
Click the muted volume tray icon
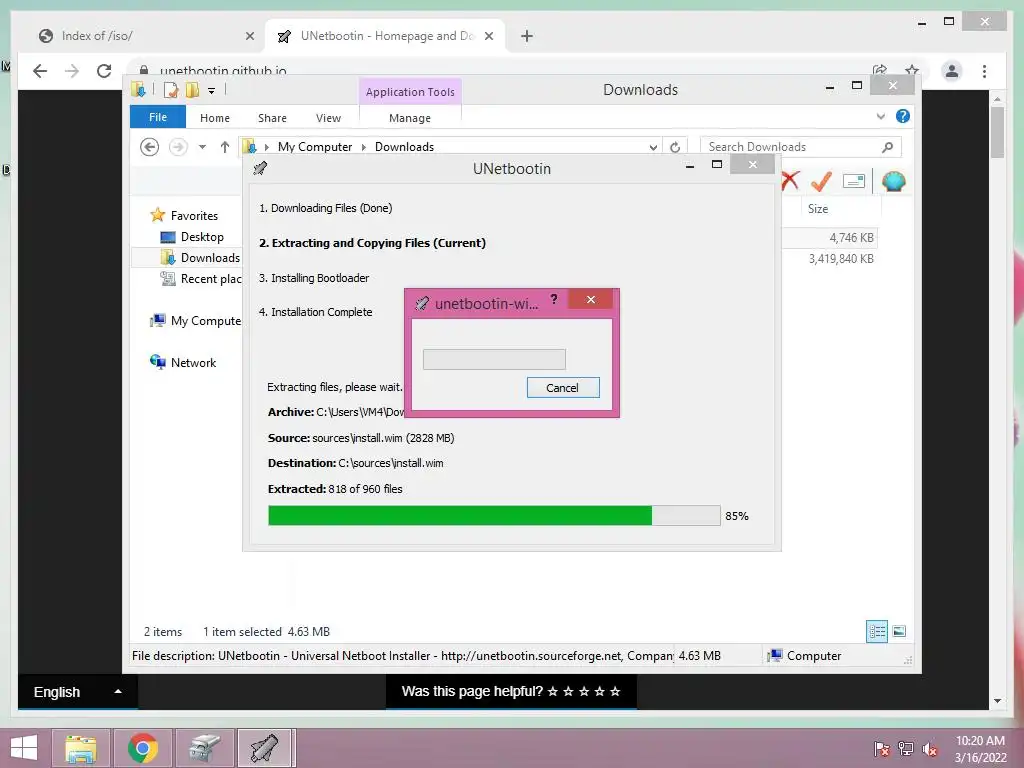click(x=930, y=749)
